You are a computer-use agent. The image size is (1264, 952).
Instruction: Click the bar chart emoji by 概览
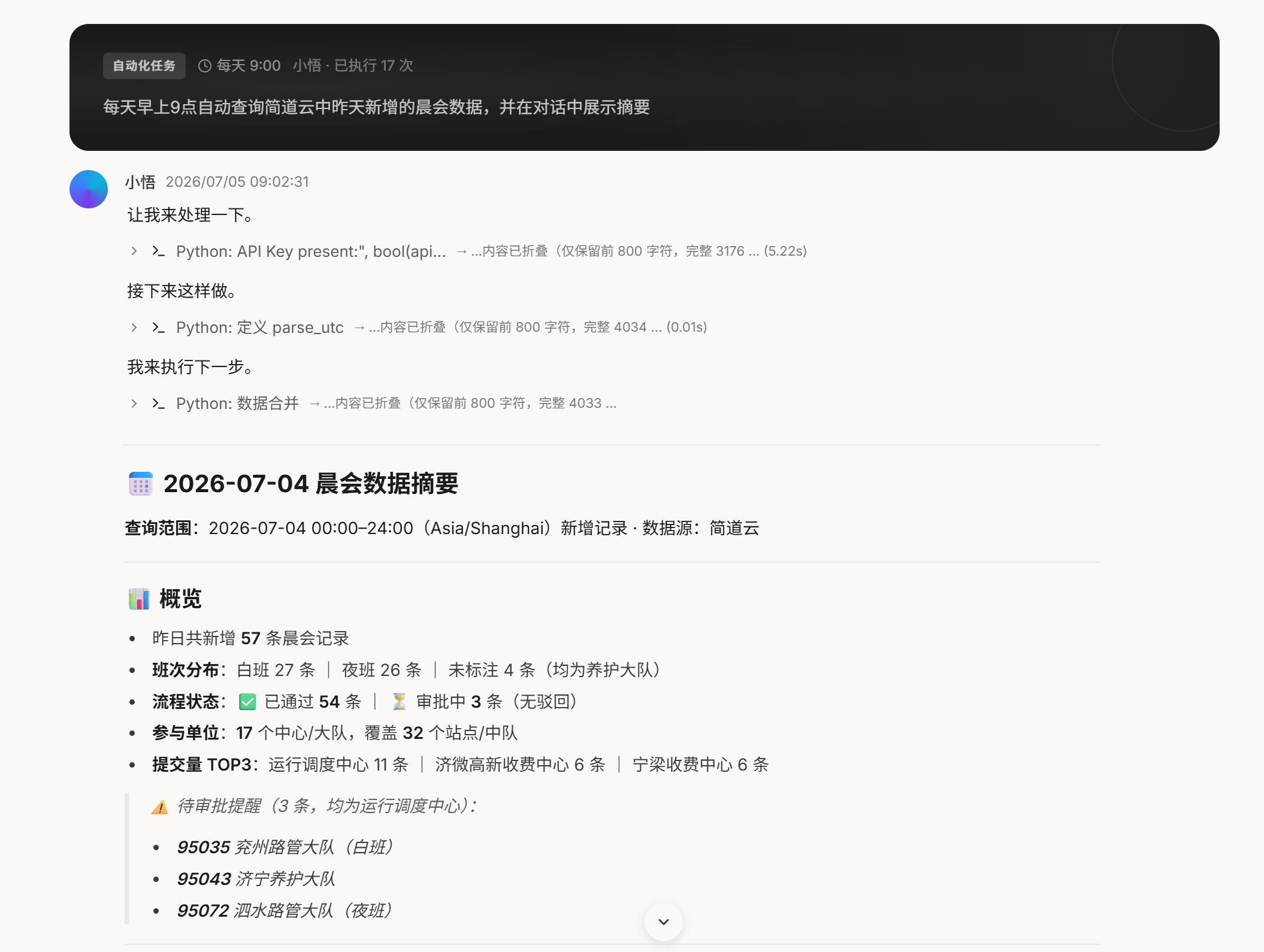click(139, 598)
